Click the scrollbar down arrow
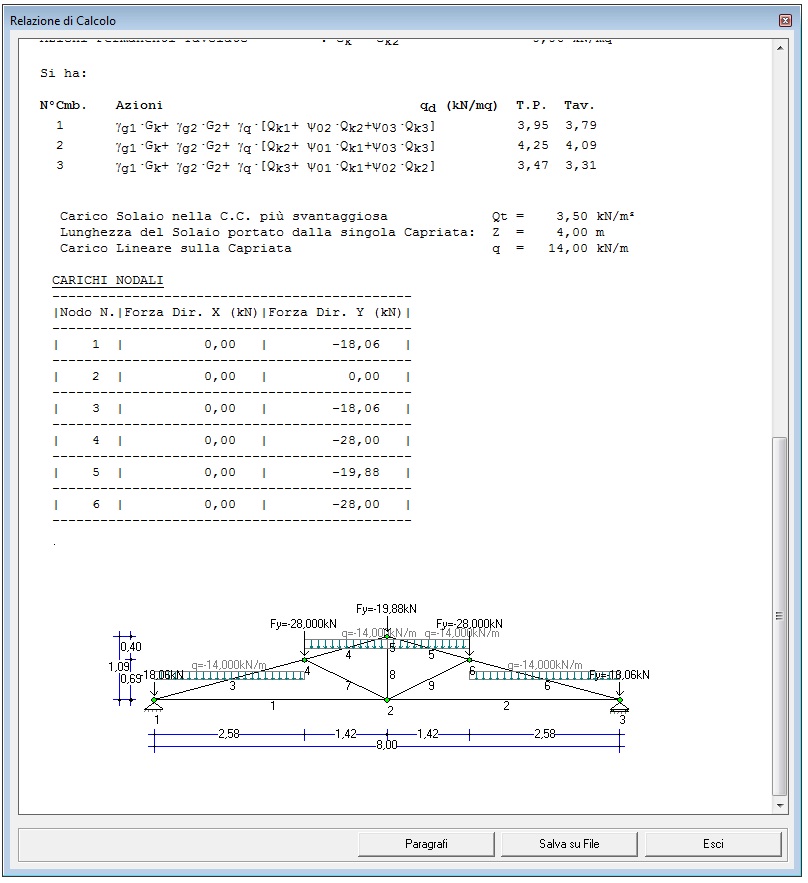Screen dimensions: 808x883 click(780, 805)
